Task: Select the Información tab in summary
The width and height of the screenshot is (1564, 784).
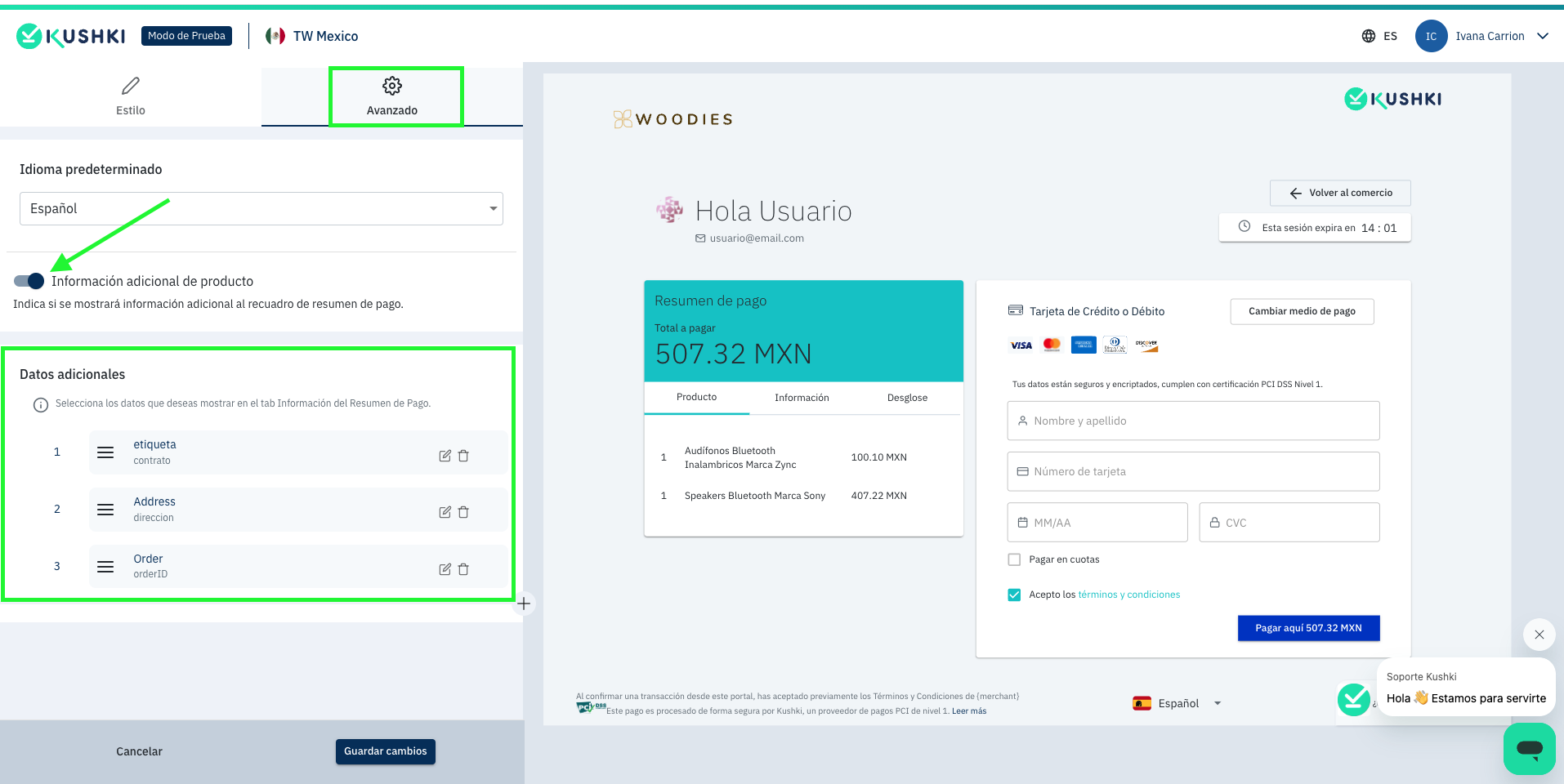Action: tap(802, 398)
